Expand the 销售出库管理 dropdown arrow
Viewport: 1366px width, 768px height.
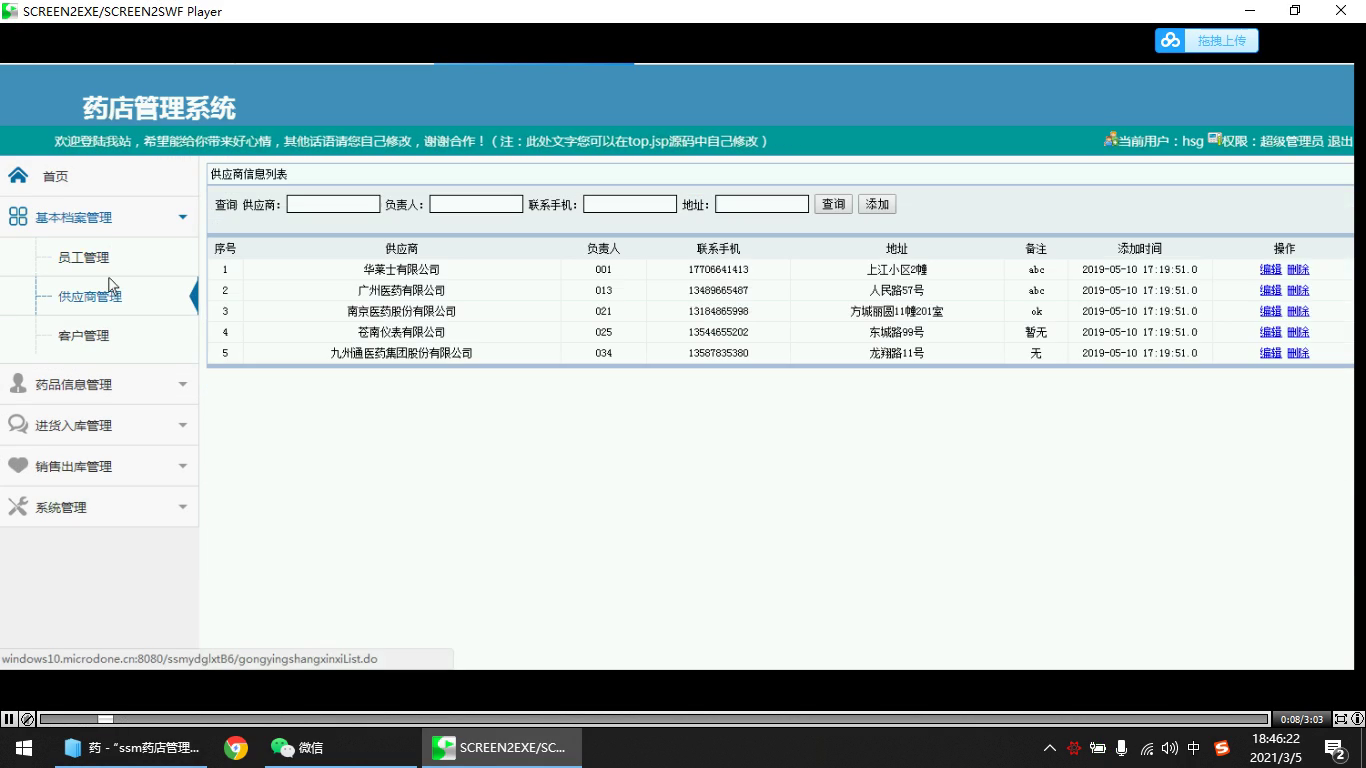pyautogui.click(x=182, y=466)
